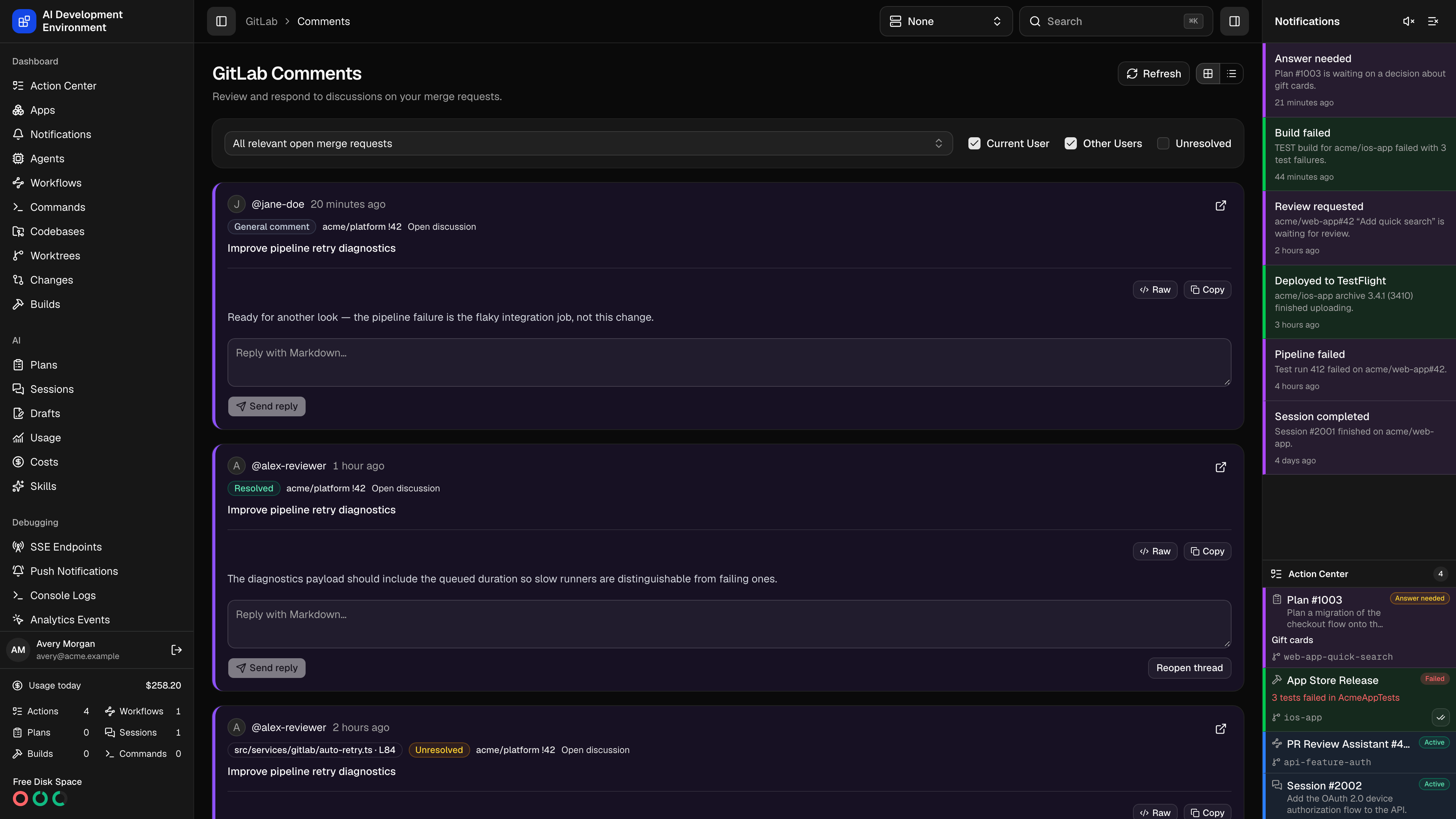Open the notifications list options icon
The height and width of the screenshot is (819, 1456).
(1433, 22)
